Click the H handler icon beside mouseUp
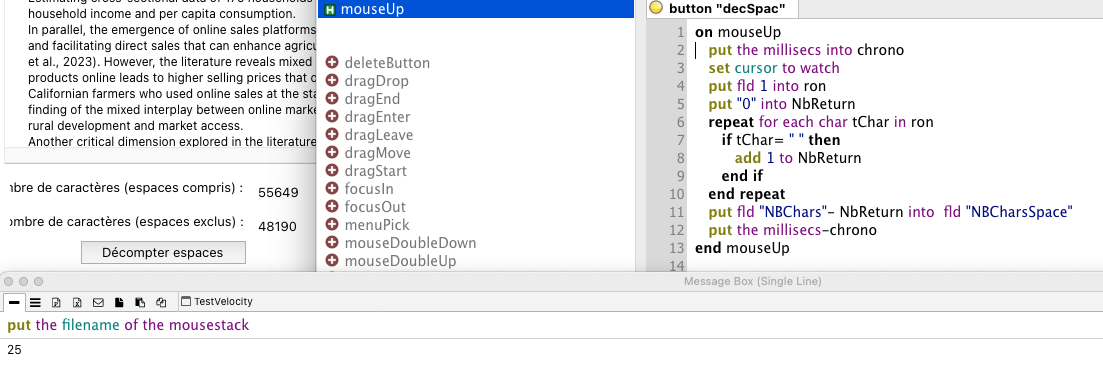The width and height of the screenshot is (1103, 367). (330, 9)
